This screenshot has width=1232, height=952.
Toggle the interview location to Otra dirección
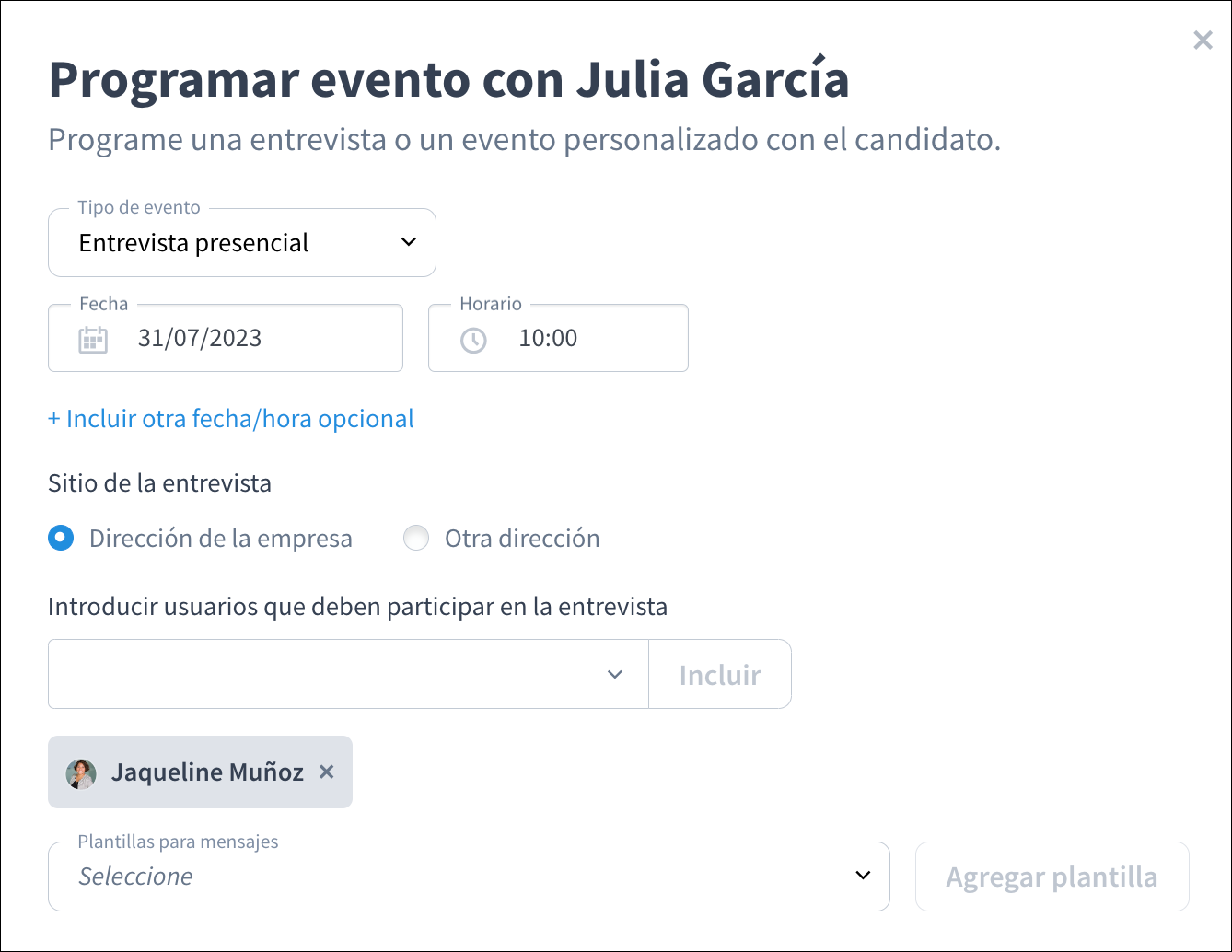[416, 538]
